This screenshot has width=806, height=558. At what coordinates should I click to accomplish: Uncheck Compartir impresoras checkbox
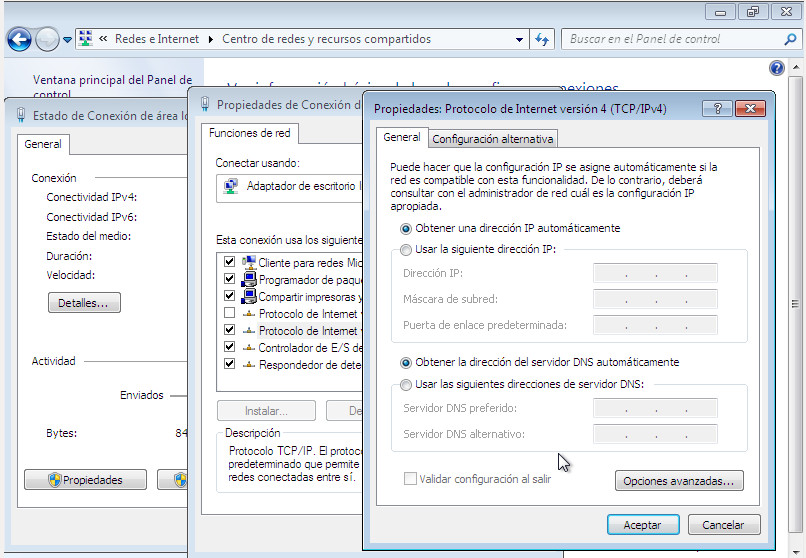coord(230,297)
